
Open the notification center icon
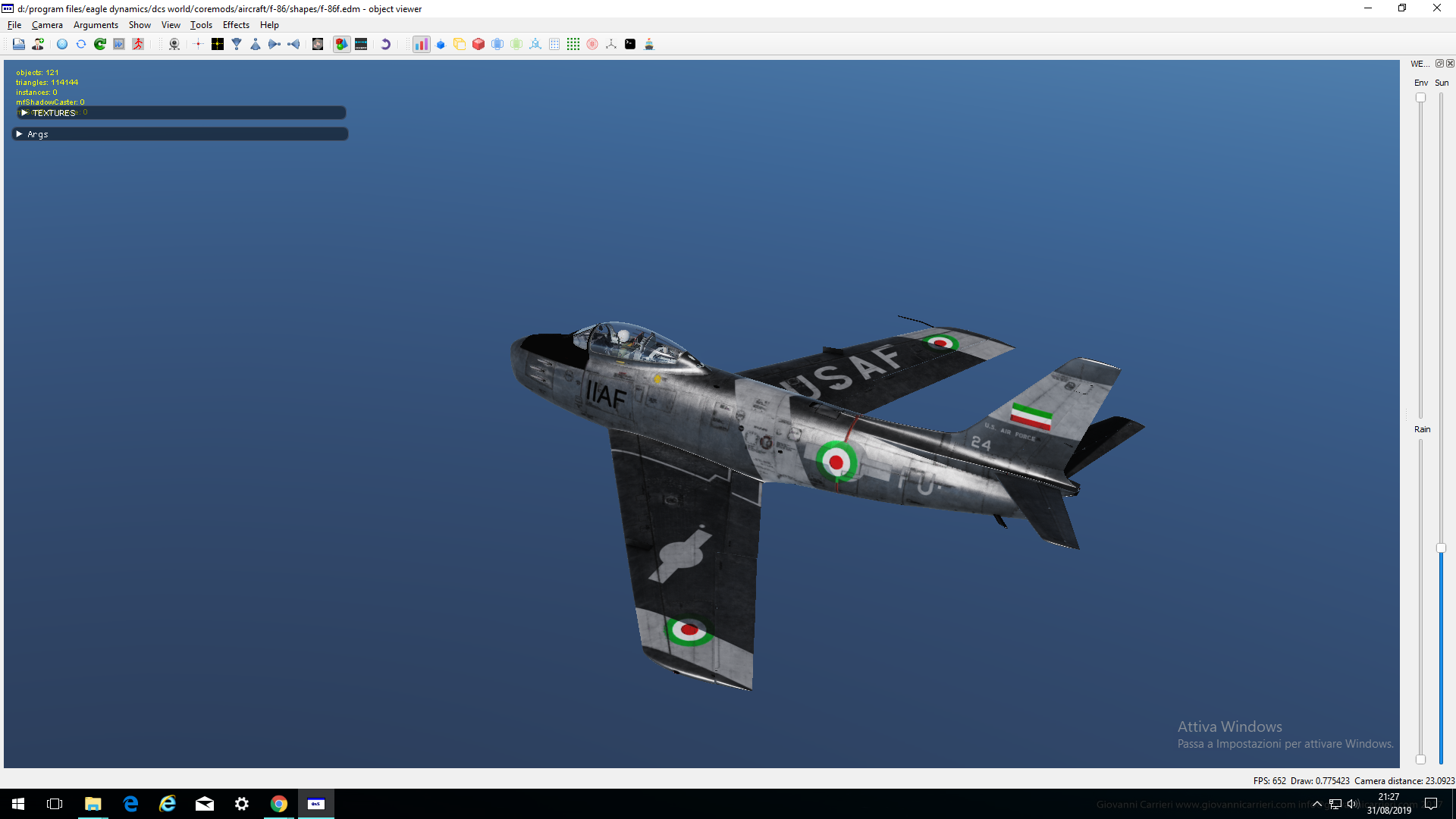(x=1431, y=804)
